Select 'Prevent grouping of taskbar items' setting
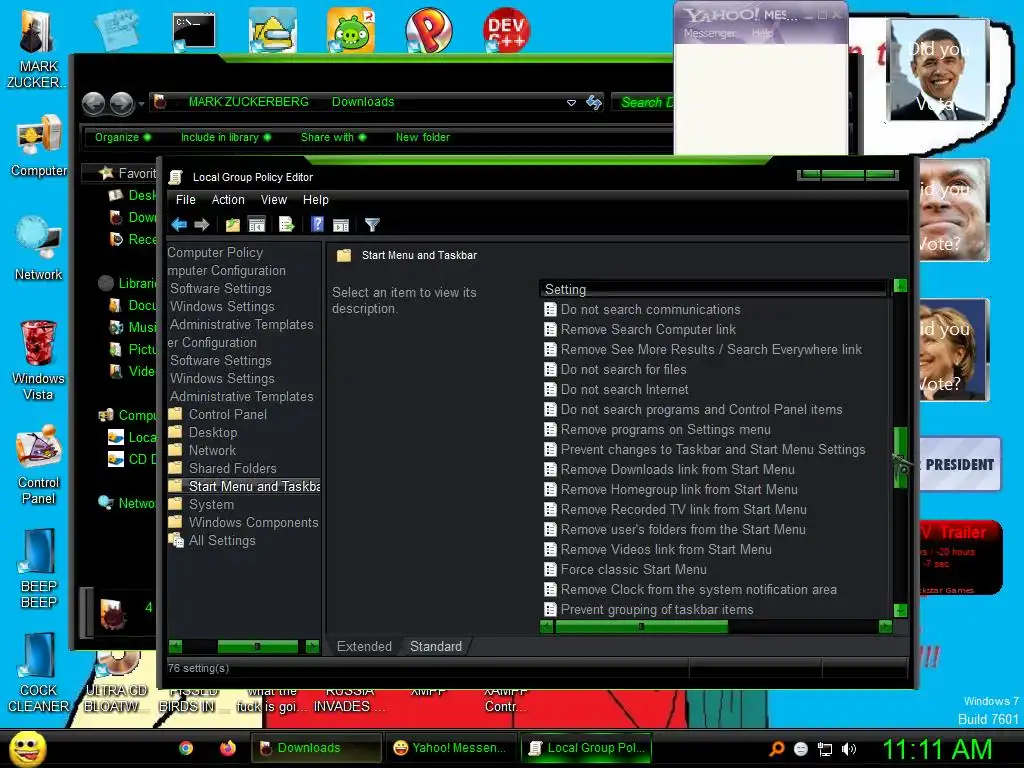 tap(656, 609)
